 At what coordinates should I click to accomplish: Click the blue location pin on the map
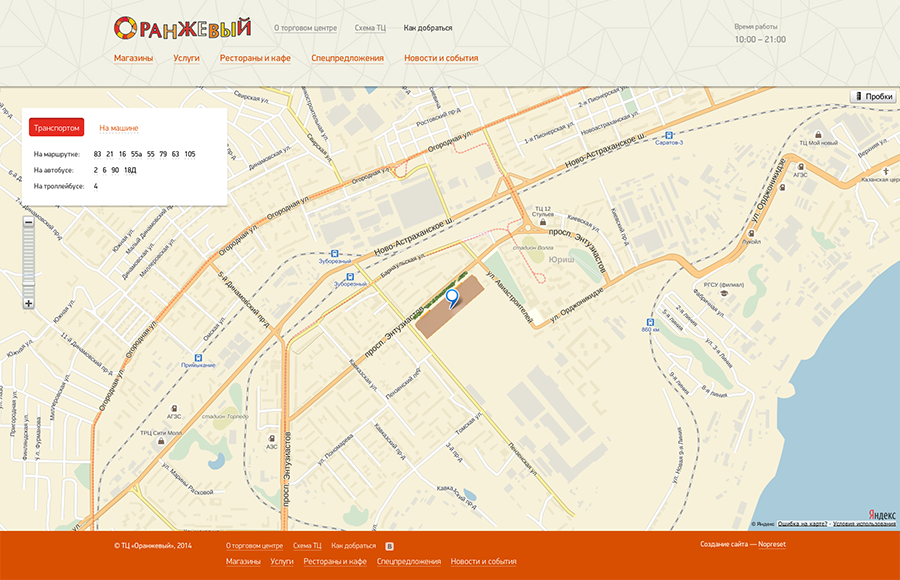tap(452, 297)
